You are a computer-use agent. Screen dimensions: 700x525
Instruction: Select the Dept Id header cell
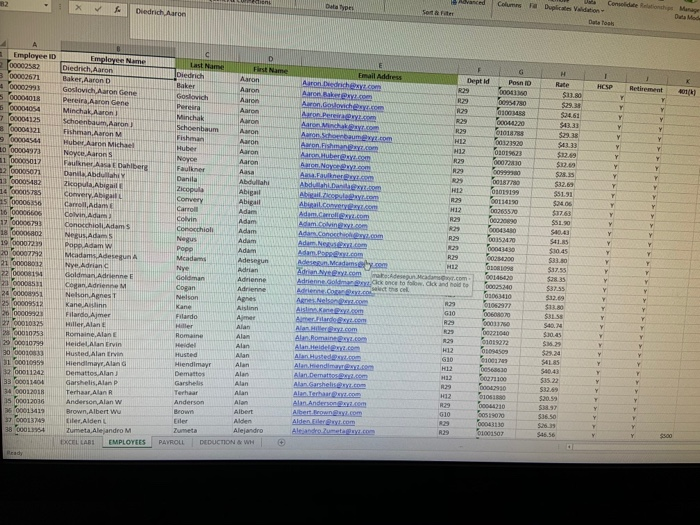pyautogui.click(x=478, y=81)
